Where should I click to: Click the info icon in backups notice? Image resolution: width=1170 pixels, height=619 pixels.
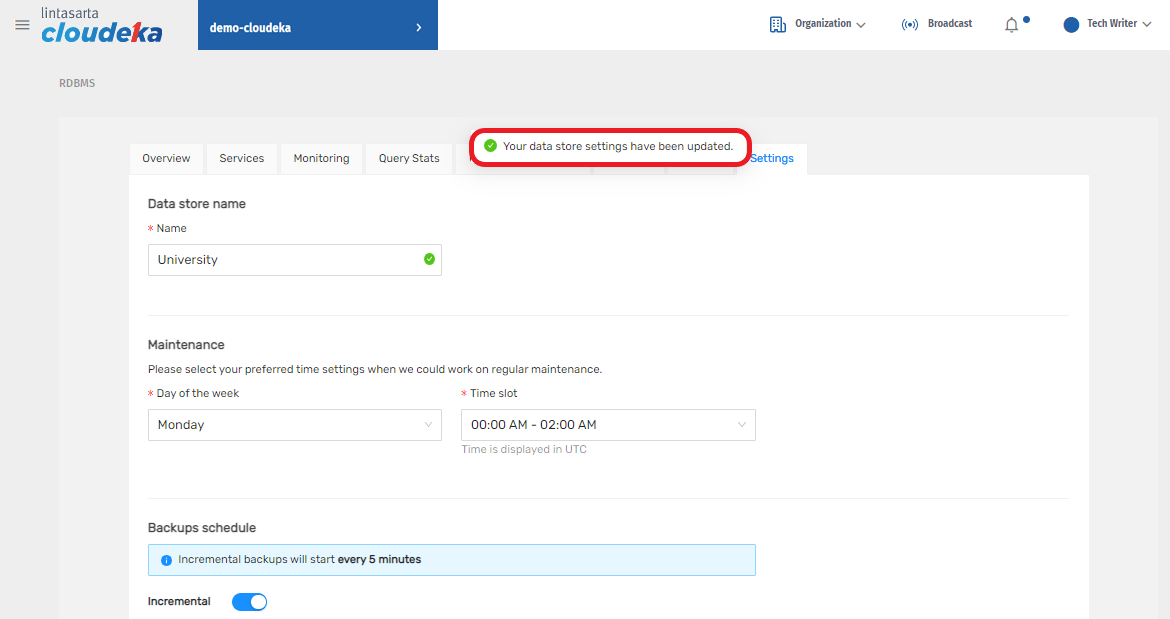tap(166, 560)
